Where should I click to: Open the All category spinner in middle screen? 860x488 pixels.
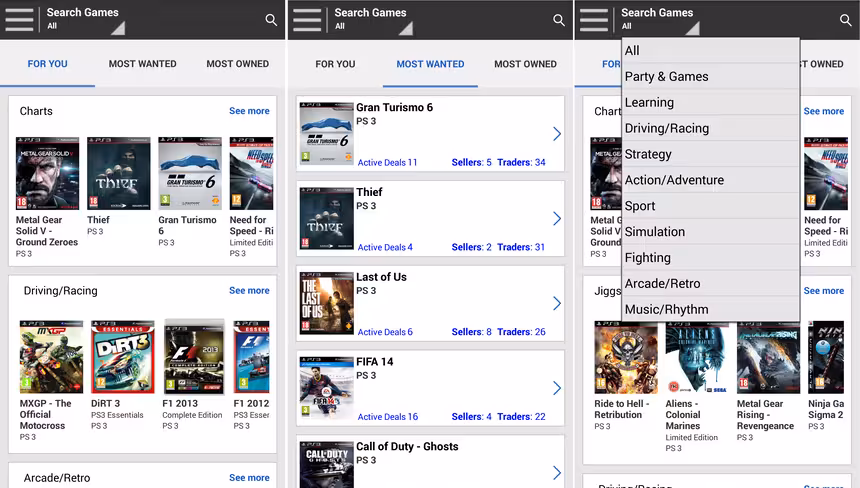coord(373,20)
